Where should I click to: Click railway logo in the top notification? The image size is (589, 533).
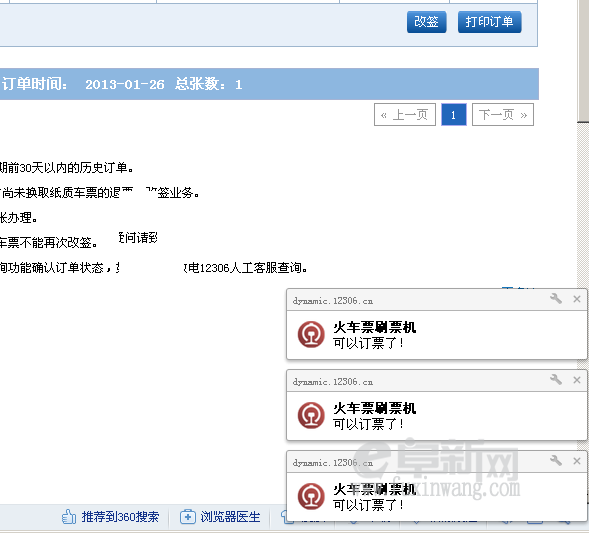311,334
